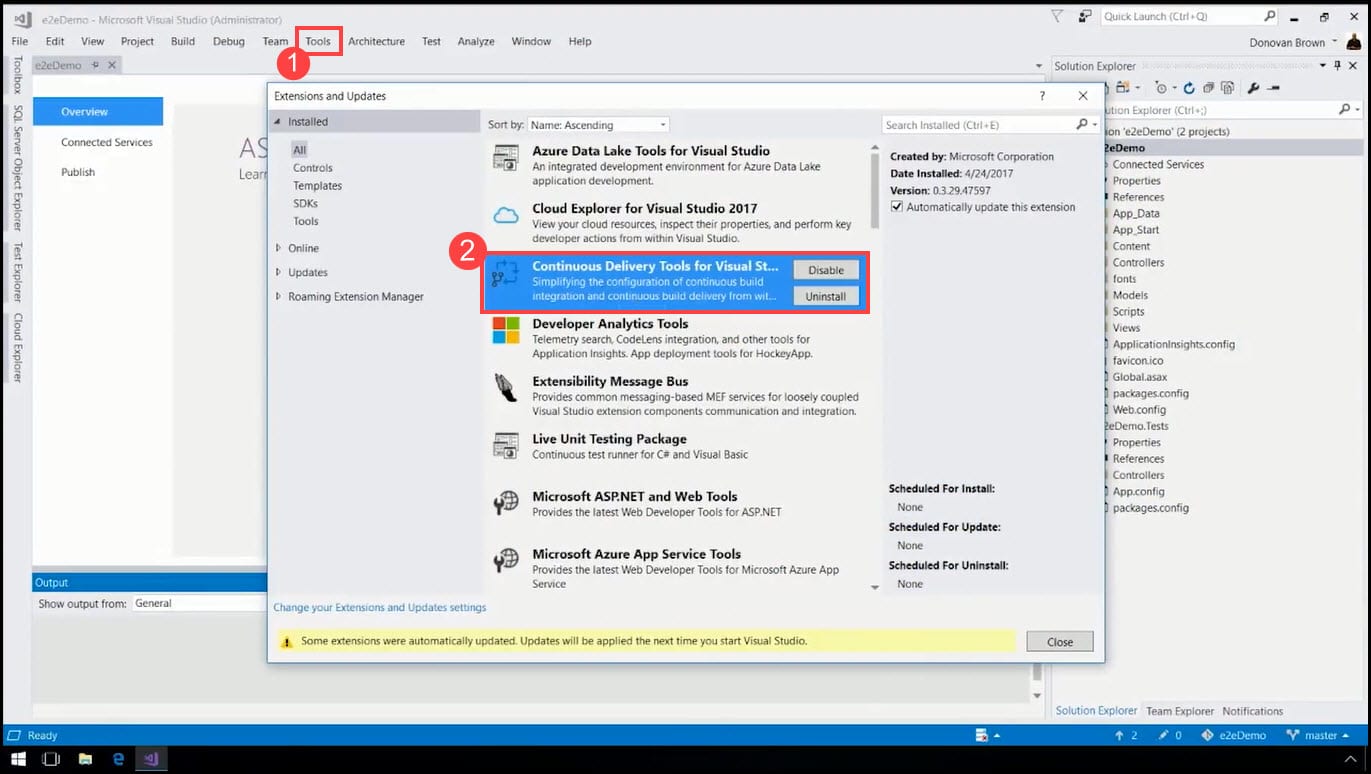Open the Debug menu
This screenshot has height=774, width=1371.
(229, 41)
